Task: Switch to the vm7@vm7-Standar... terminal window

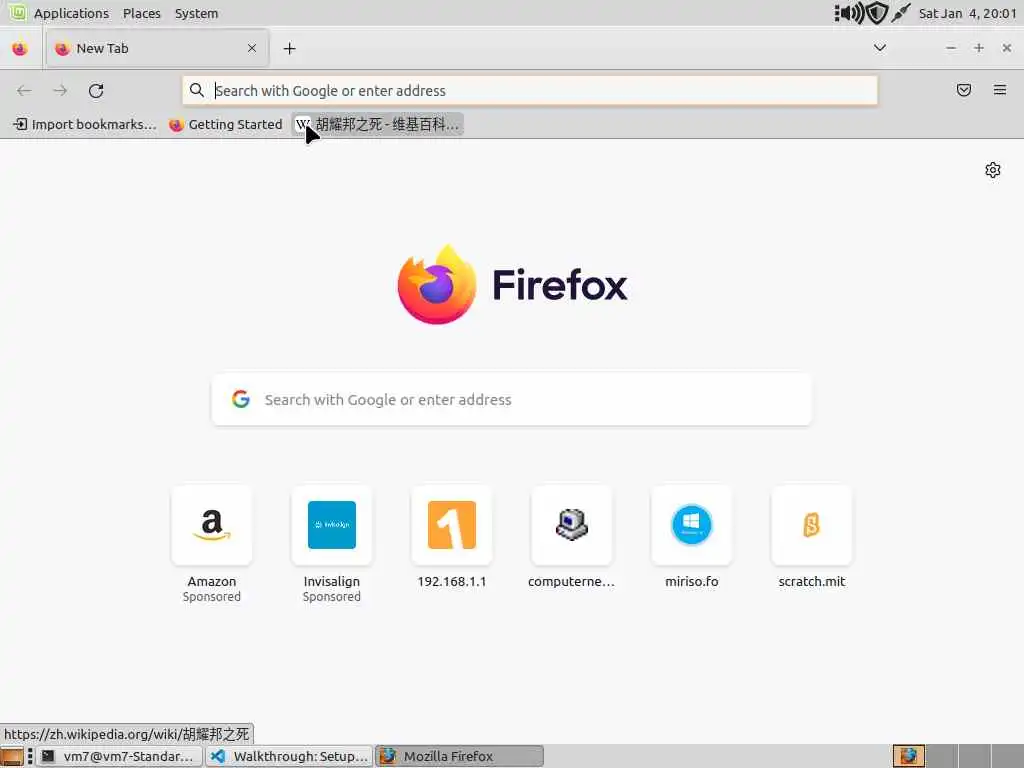Action: coord(118,756)
